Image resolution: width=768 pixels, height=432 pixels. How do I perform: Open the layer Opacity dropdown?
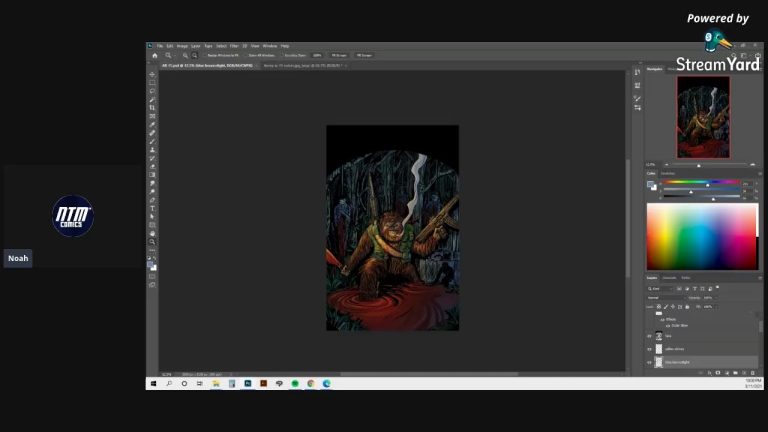710,298
